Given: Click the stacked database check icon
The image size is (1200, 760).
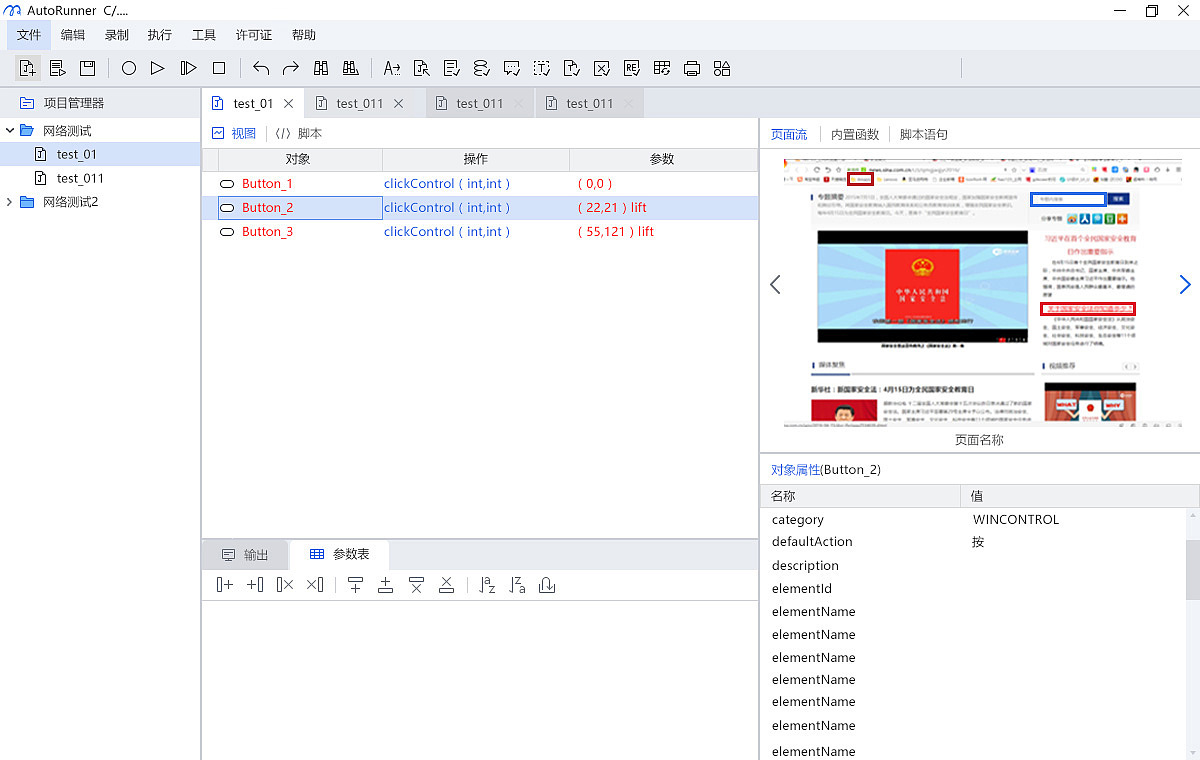Looking at the screenshot, I should 481,68.
